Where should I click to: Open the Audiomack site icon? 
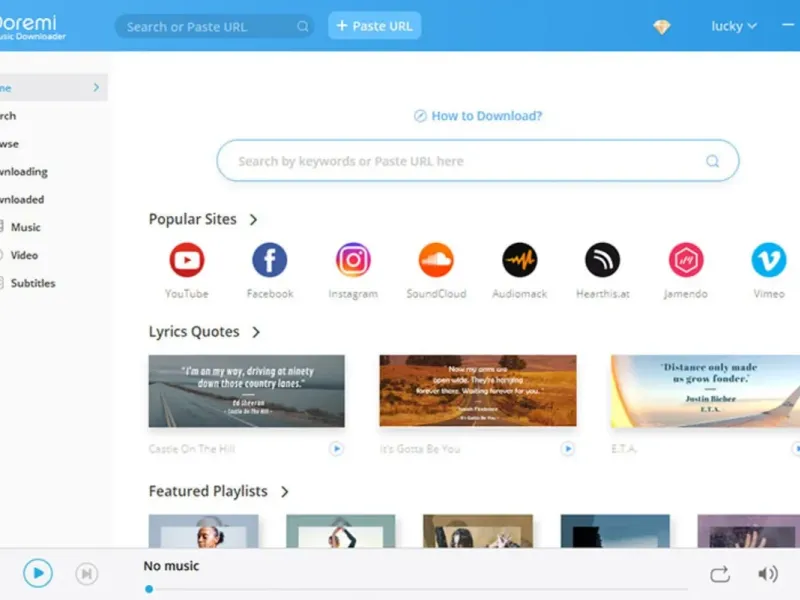click(x=519, y=260)
